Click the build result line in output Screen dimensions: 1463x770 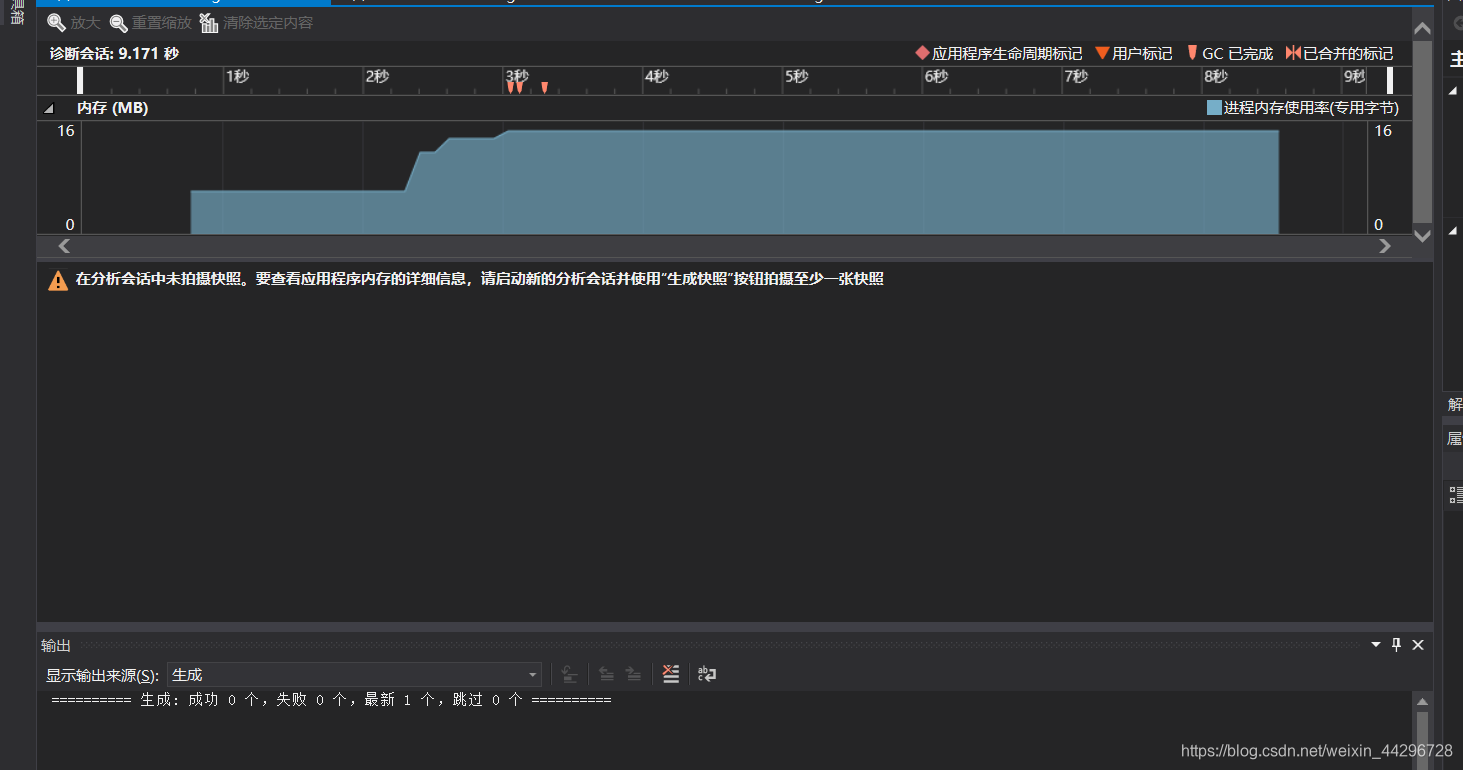331,700
